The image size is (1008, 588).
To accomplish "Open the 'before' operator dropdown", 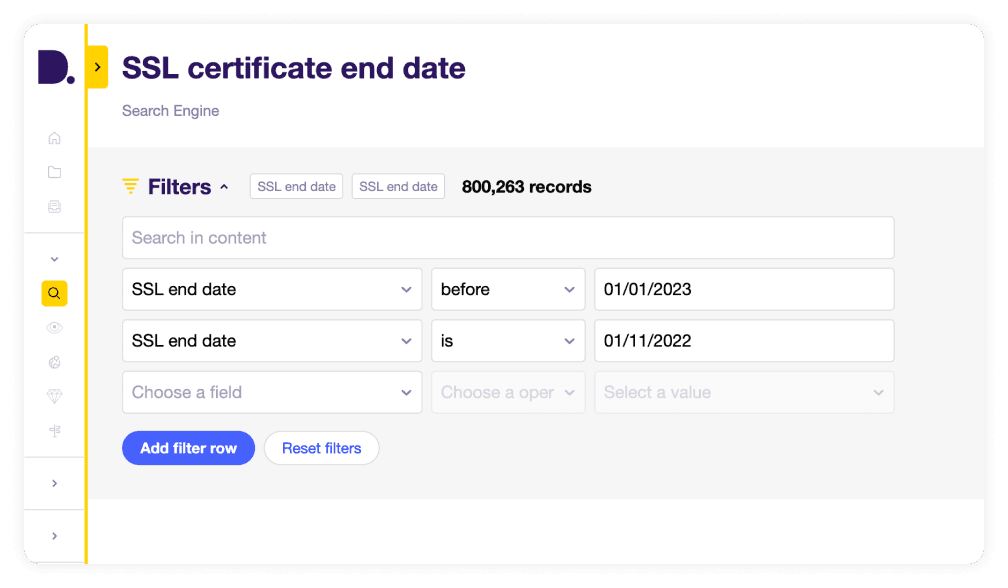I will [x=508, y=289].
